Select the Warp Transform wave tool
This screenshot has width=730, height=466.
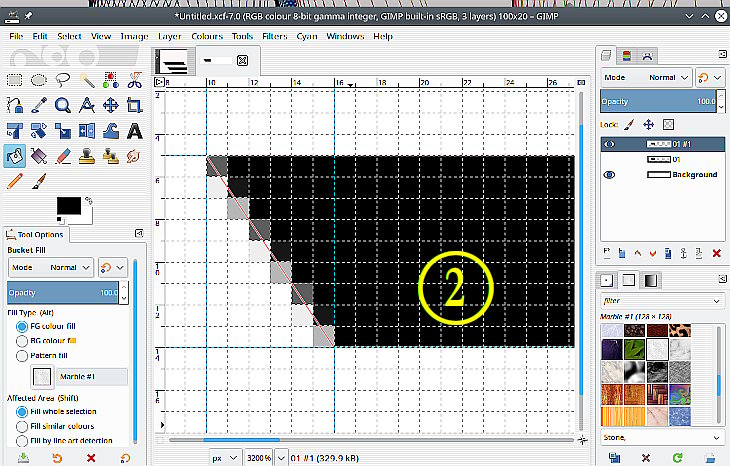click(x=111, y=131)
